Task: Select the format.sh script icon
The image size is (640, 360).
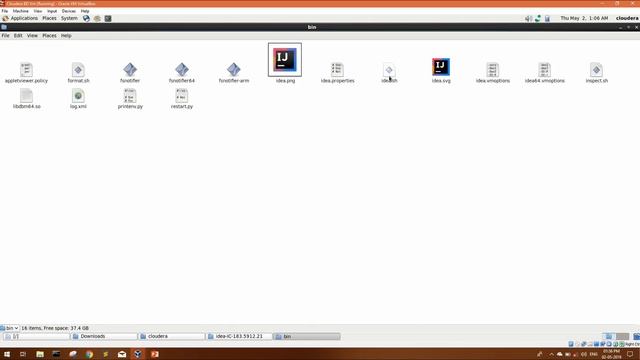Action: point(78,70)
